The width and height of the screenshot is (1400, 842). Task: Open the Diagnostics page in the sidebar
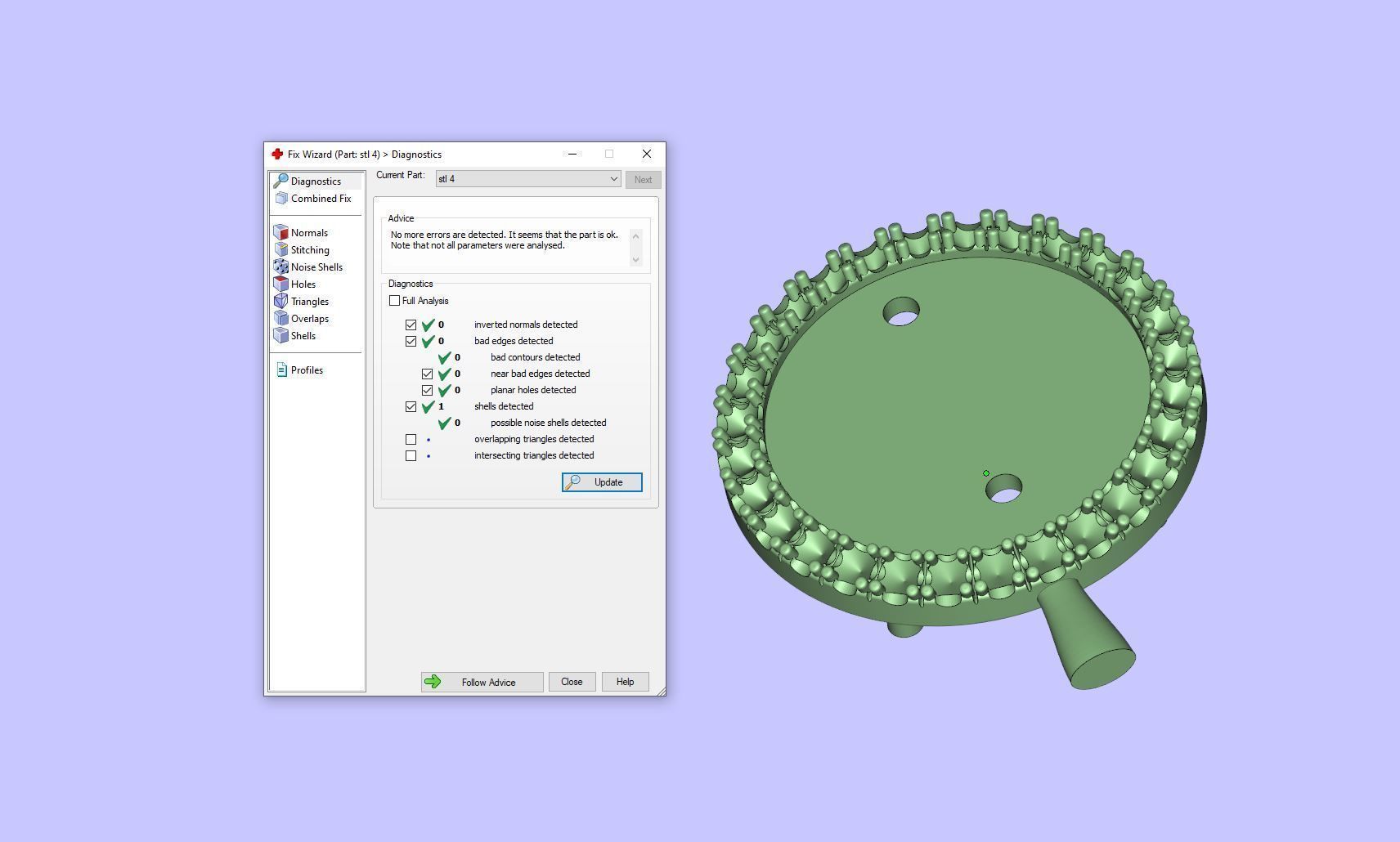coord(316,181)
